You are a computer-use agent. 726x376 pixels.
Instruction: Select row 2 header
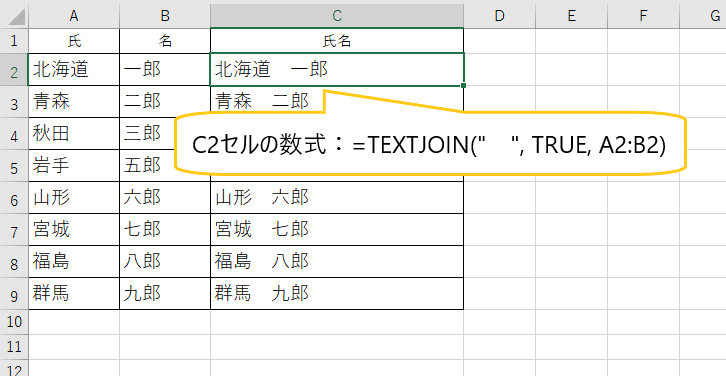pos(14,69)
